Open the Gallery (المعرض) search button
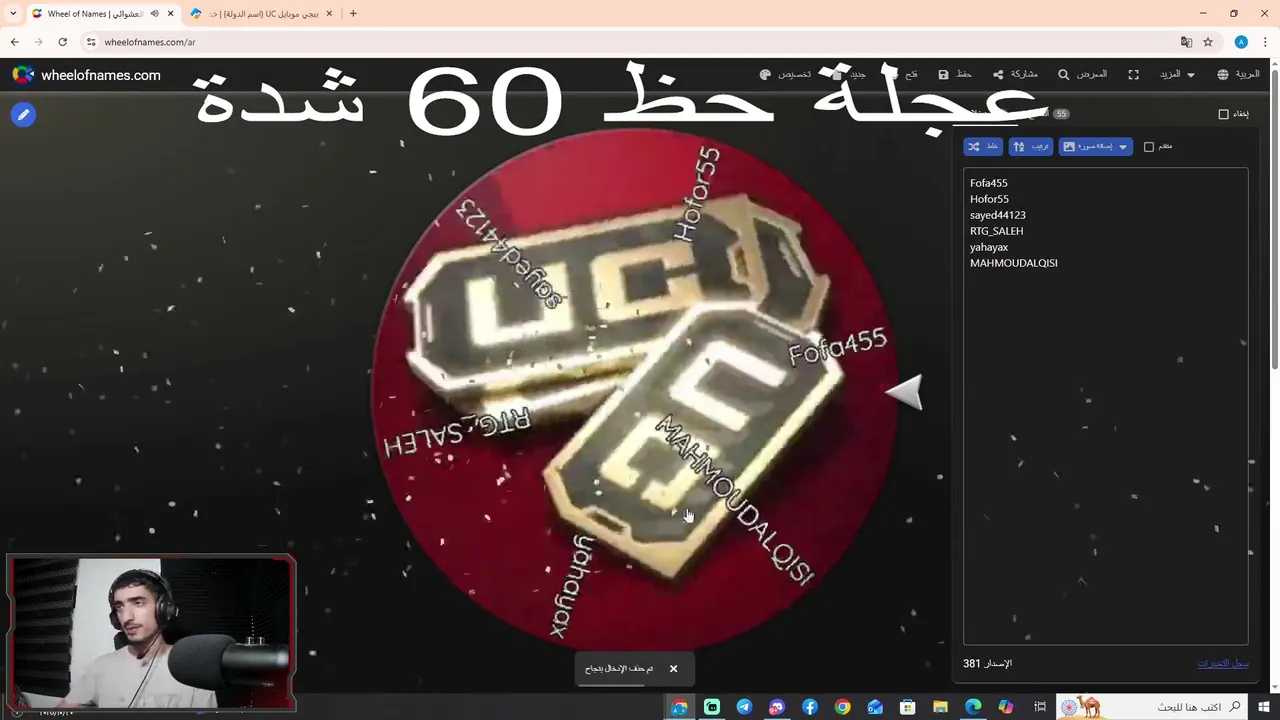 pyautogui.click(x=1082, y=75)
